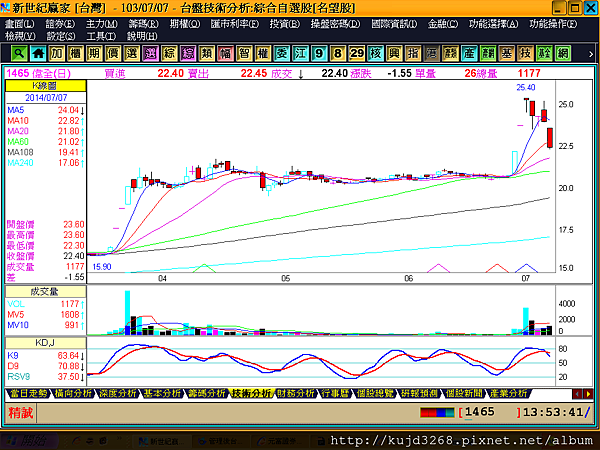Click the tab scroll right arrow
The height and width of the screenshot is (450, 600).
[x=588, y=394]
